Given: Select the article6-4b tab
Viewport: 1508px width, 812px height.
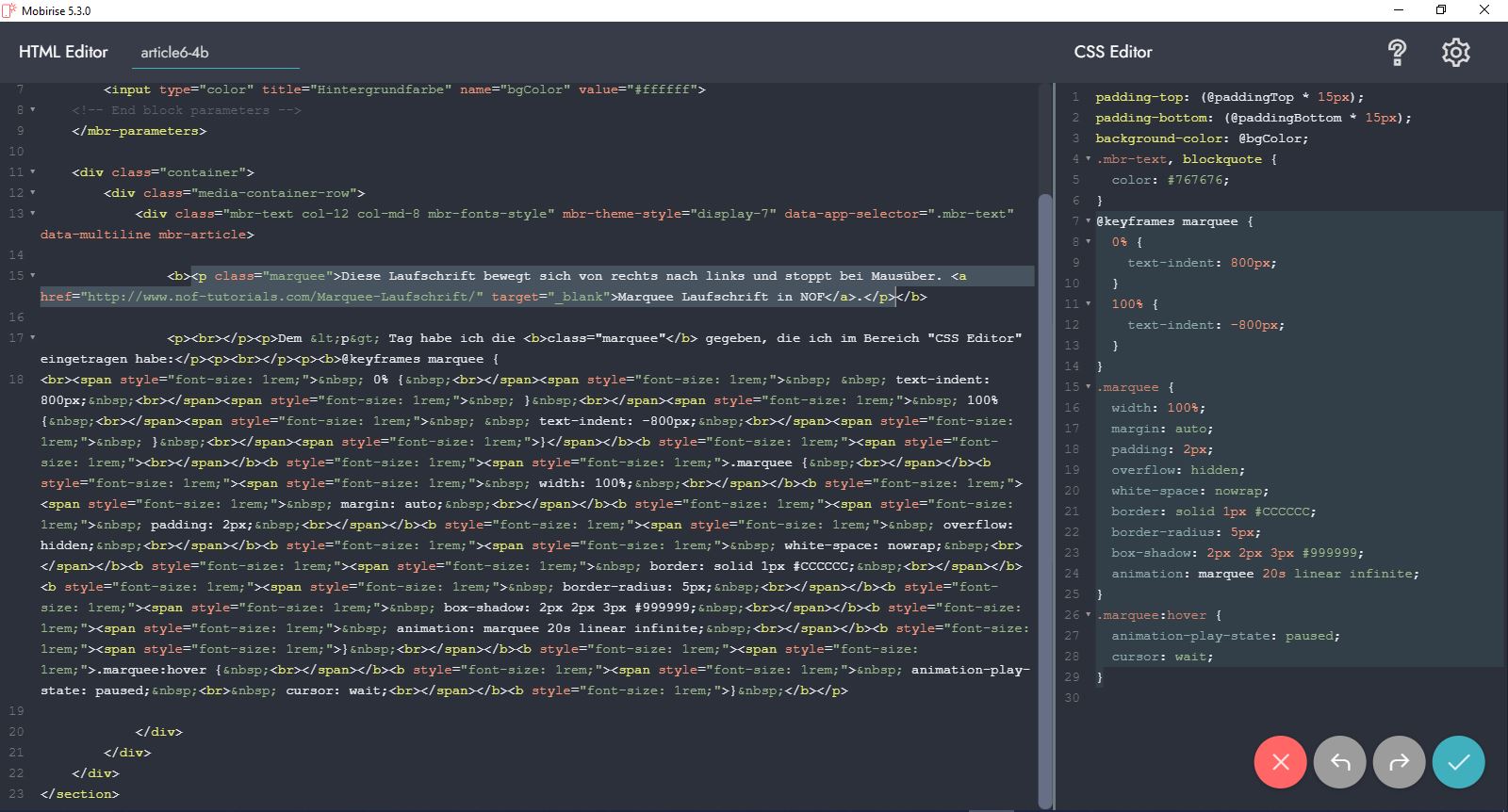Looking at the screenshot, I should [175, 53].
